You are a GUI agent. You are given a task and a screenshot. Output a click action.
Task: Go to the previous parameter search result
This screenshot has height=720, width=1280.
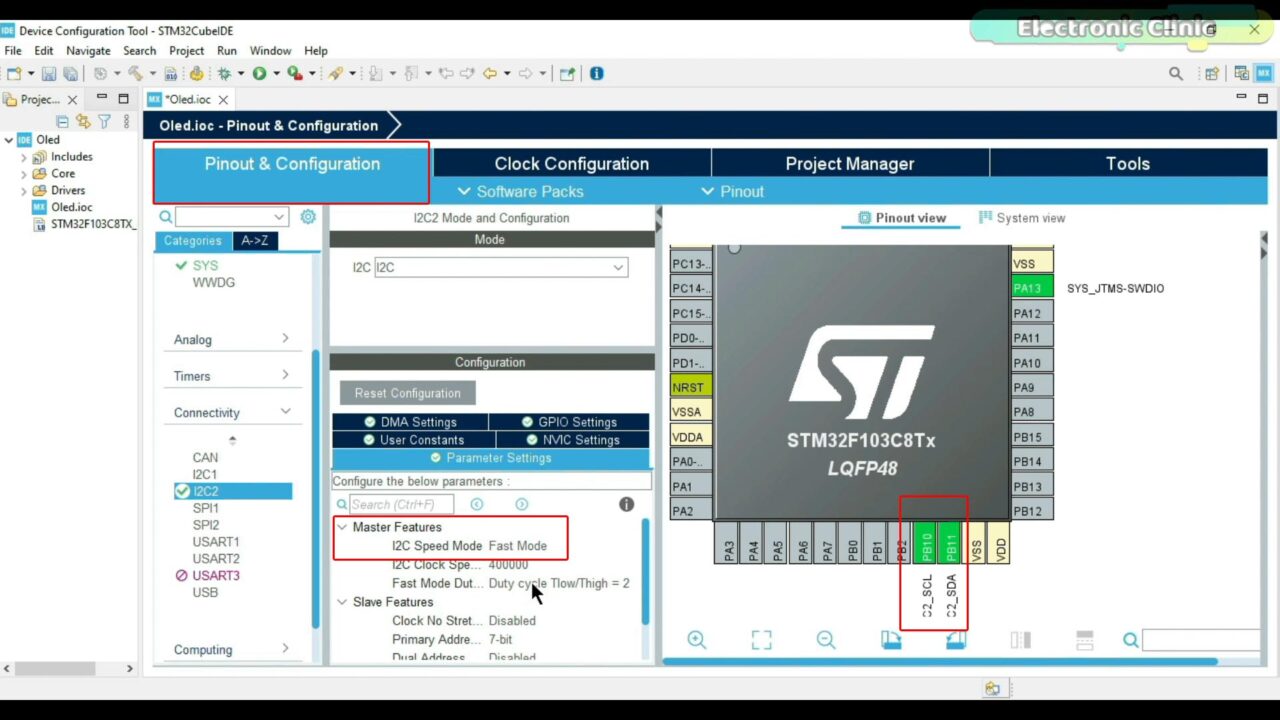tap(476, 505)
